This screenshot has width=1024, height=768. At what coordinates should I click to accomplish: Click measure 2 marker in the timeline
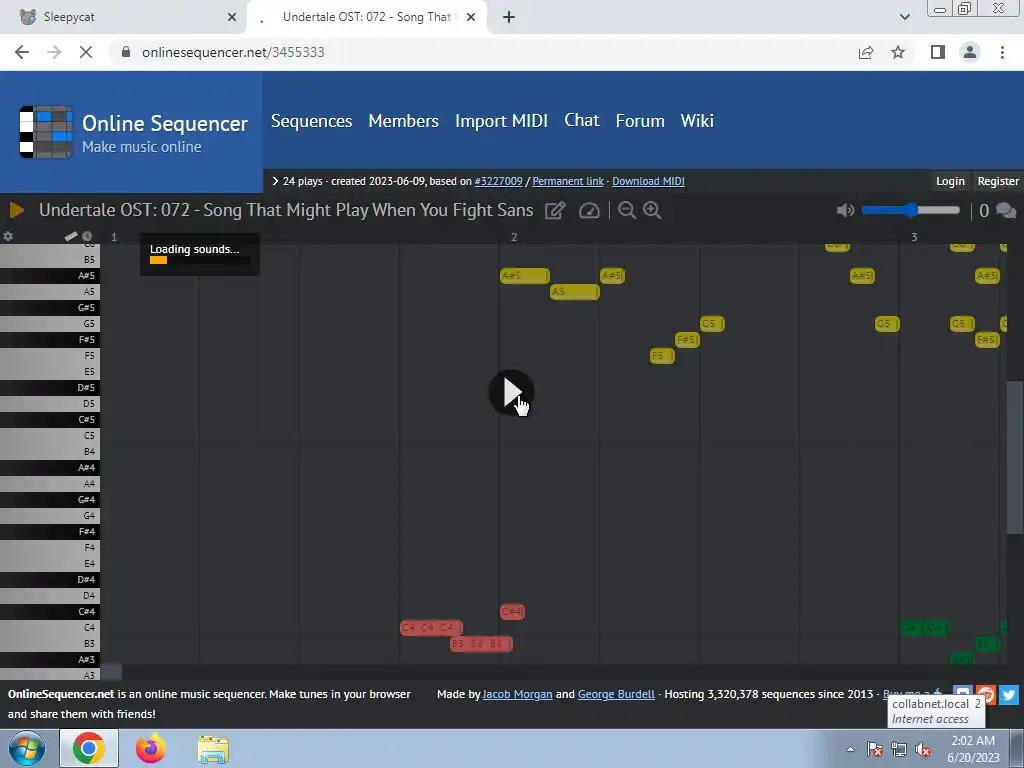(x=514, y=237)
